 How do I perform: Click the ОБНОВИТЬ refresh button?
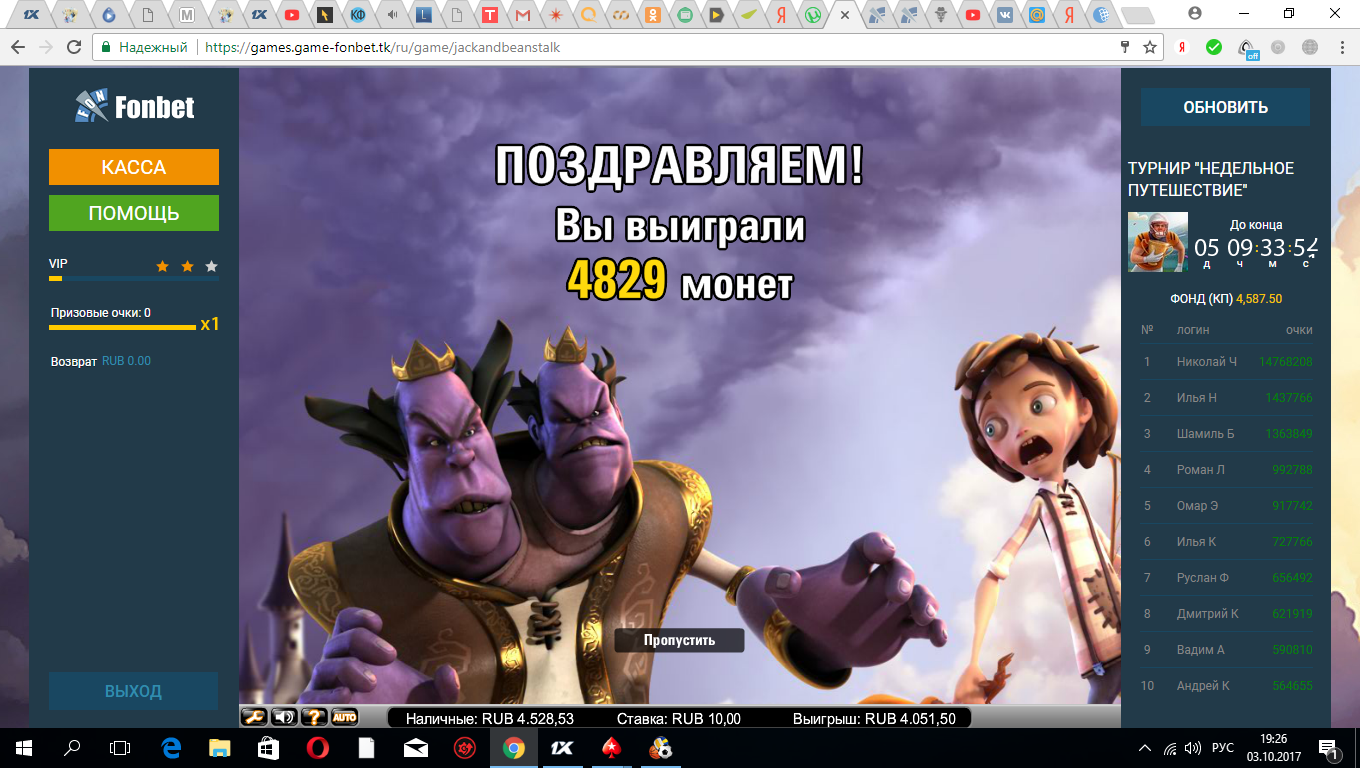click(1224, 107)
